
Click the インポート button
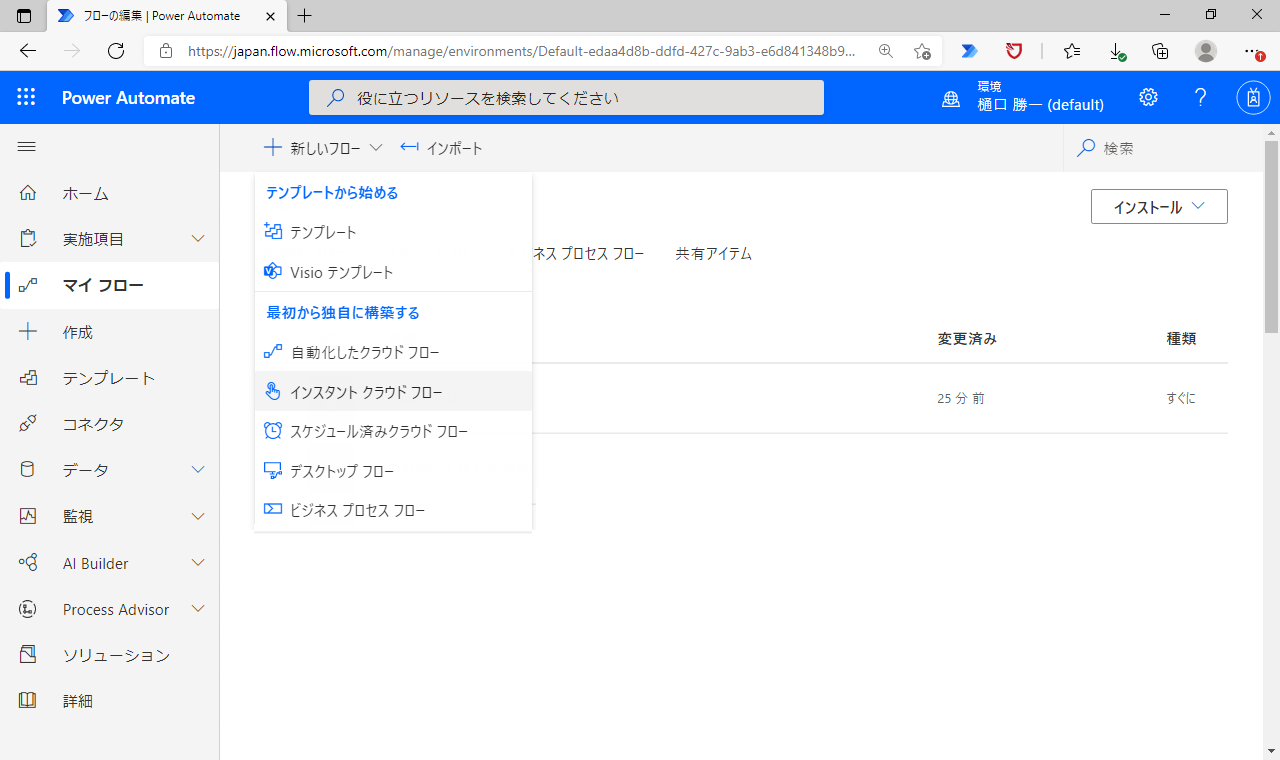tap(441, 148)
